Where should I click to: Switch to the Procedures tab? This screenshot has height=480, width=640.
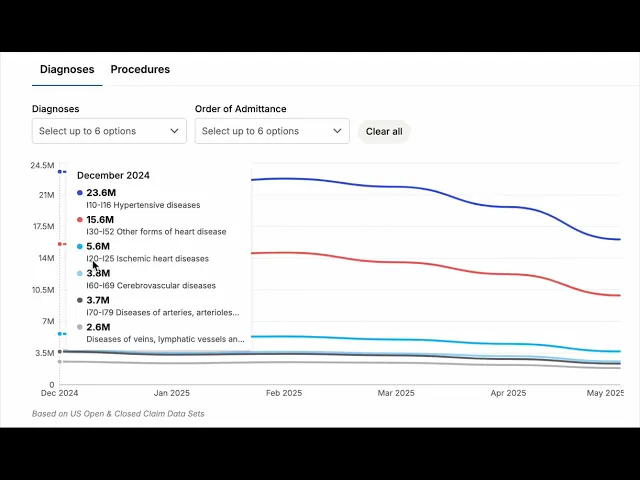tap(140, 69)
